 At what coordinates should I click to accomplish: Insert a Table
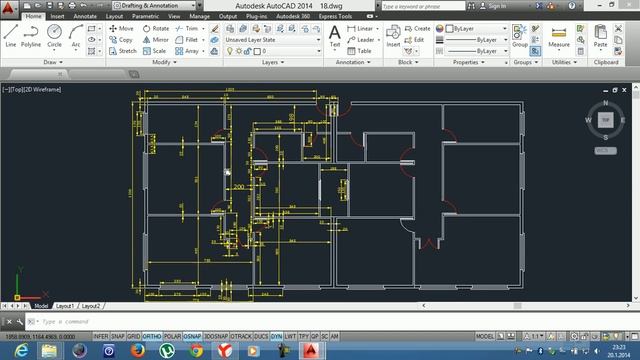359,51
